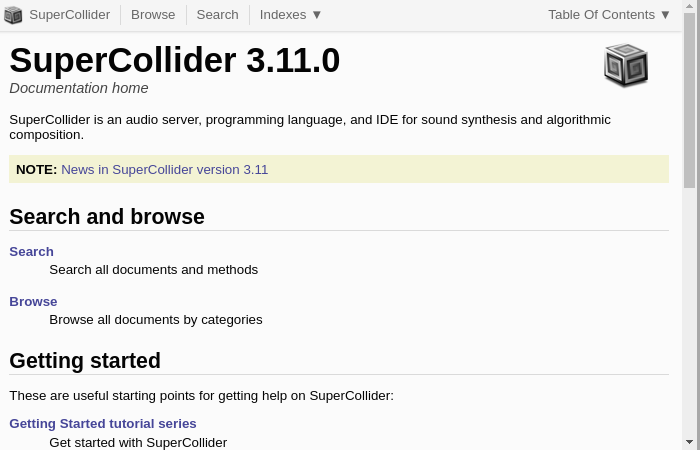Expand the Table Of Contents dropdown

(x=609, y=15)
